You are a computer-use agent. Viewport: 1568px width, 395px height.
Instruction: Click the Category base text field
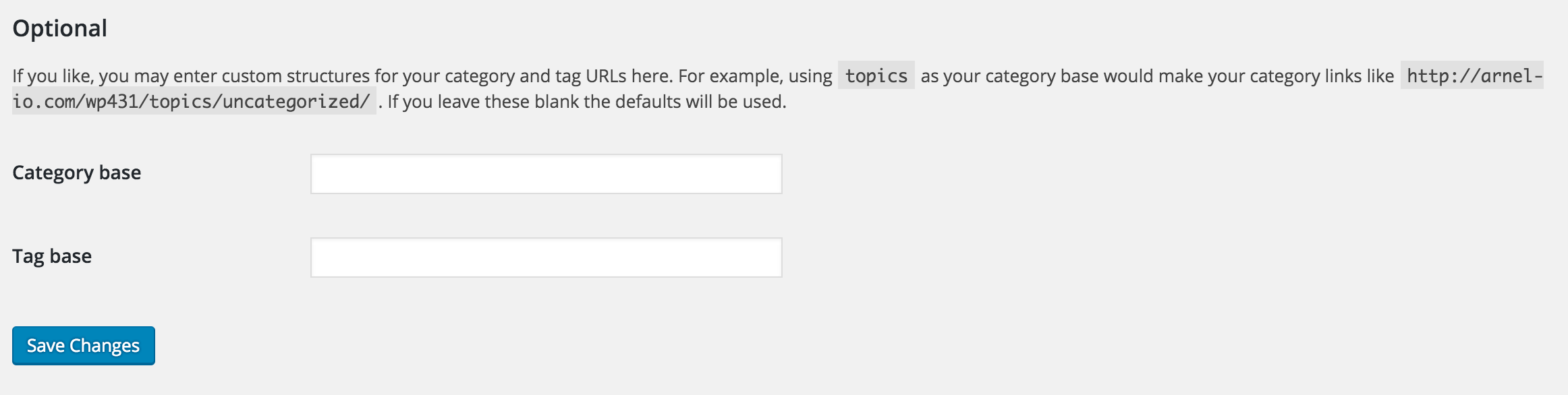(546, 174)
